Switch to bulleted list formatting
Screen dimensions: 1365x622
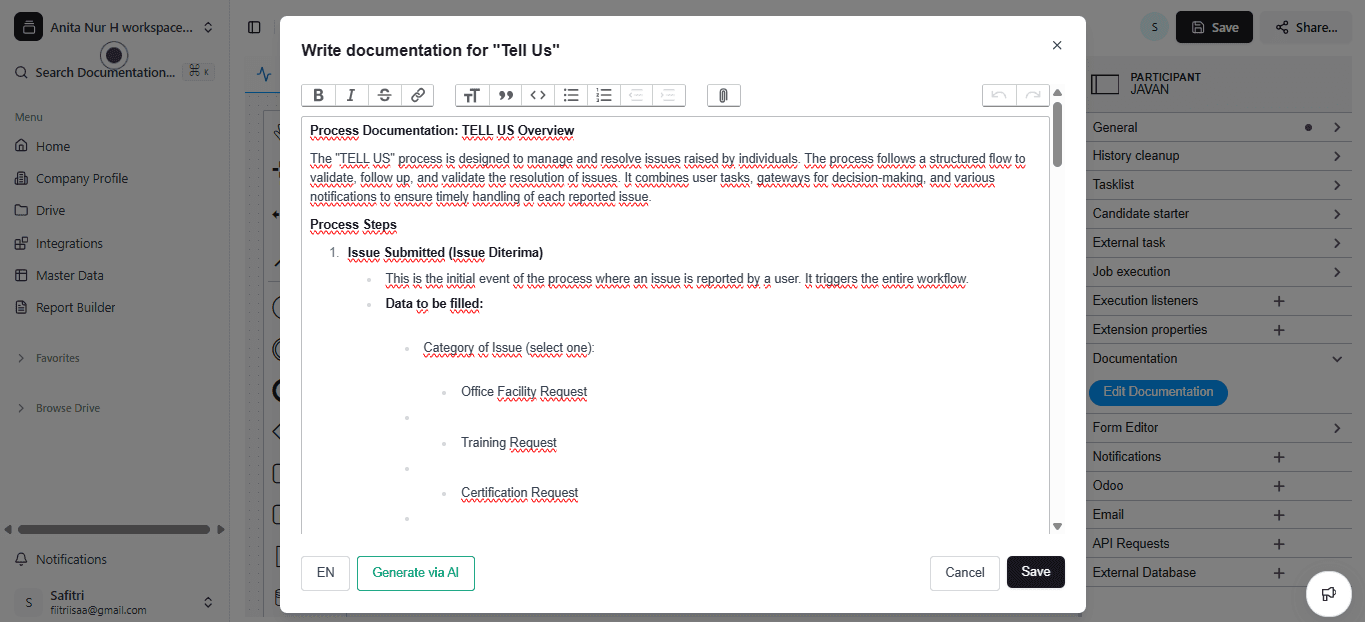click(571, 94)
